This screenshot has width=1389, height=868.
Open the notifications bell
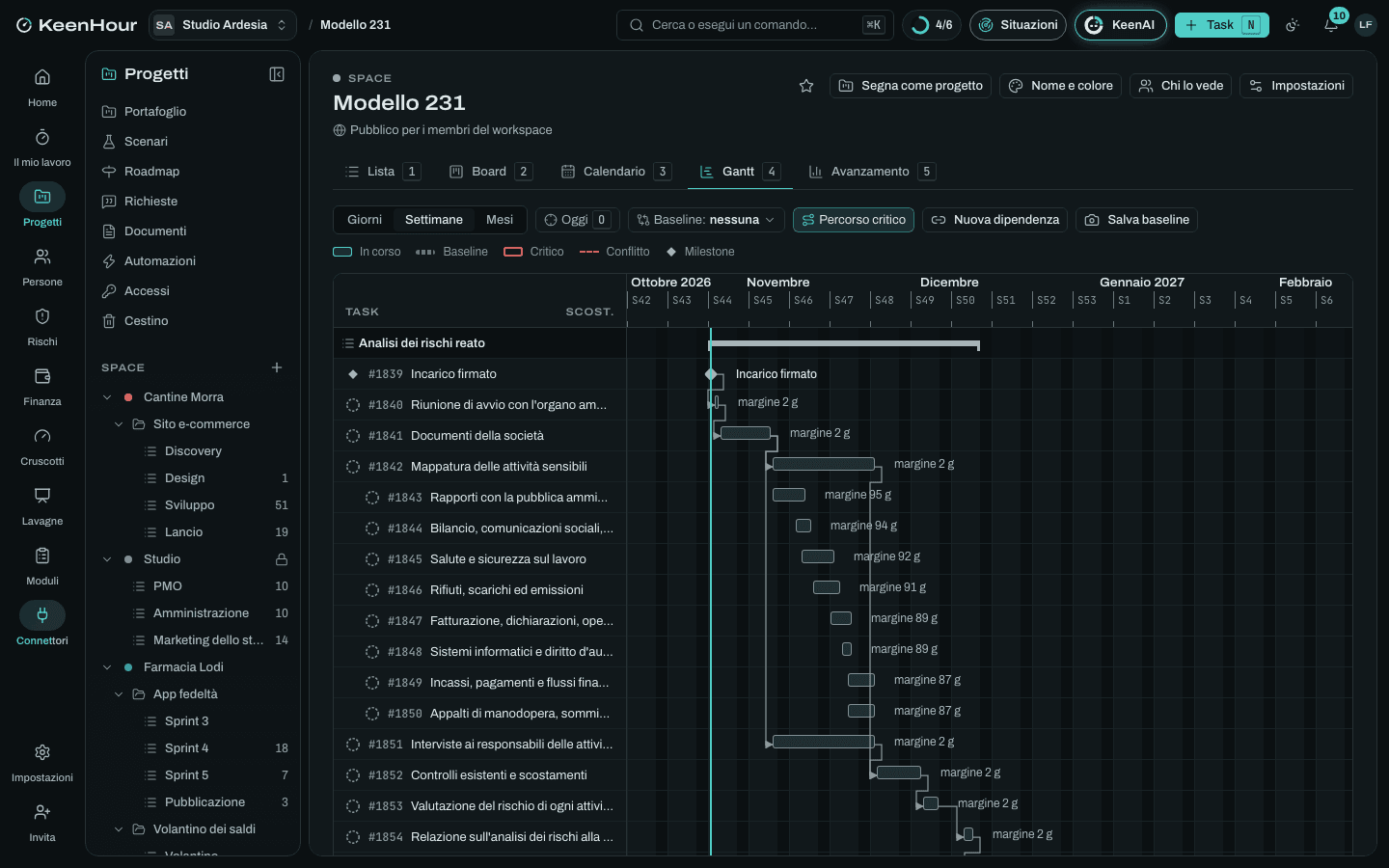coord(1331,25)
